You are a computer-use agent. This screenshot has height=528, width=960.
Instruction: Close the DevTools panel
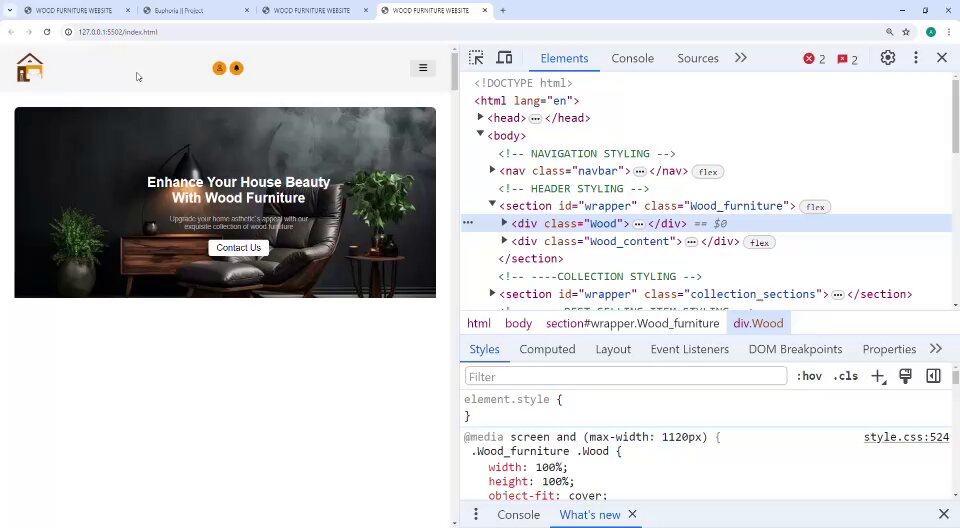[x=942, y=58]
